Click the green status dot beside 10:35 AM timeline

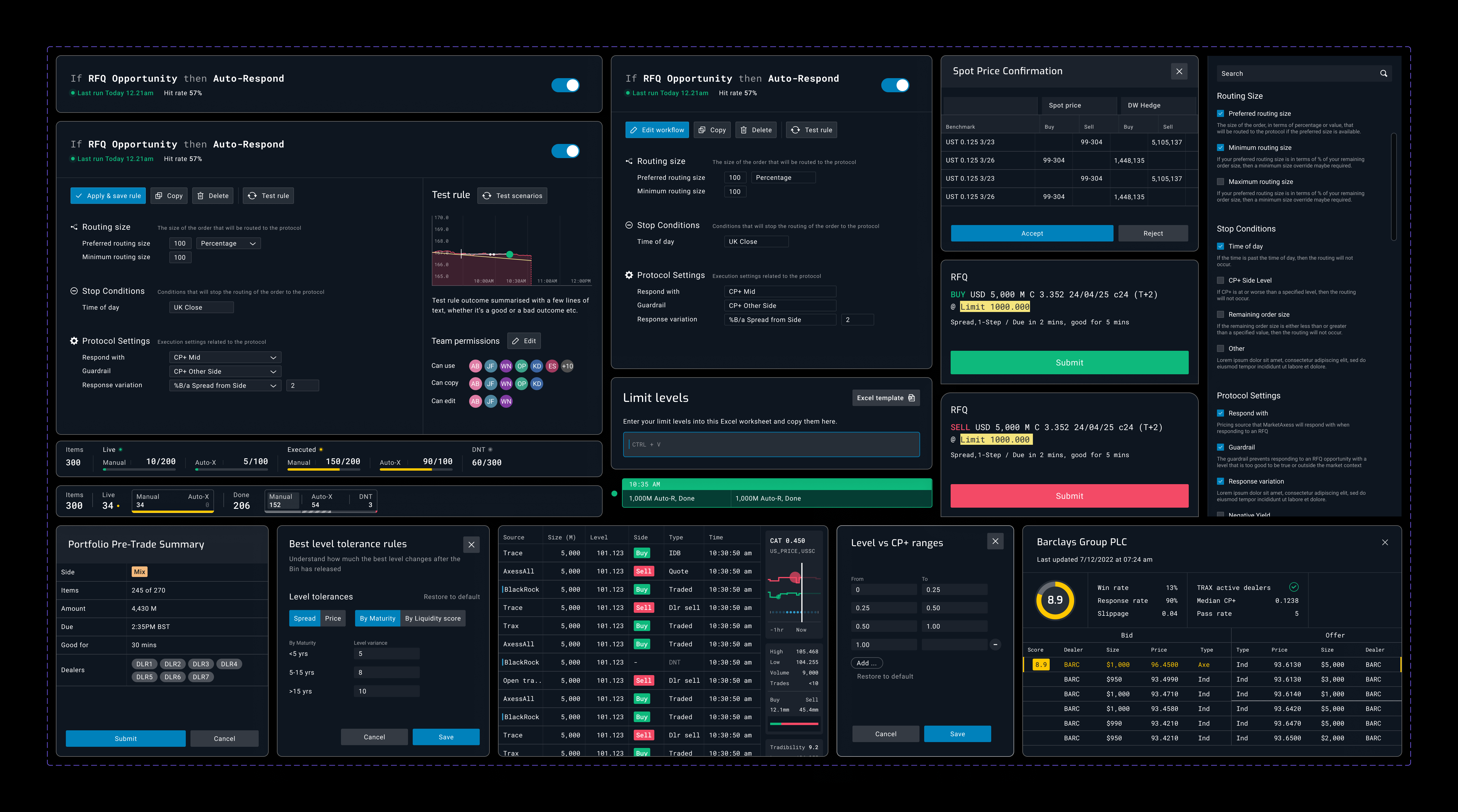pyautogui.click(x=614, y=494)
